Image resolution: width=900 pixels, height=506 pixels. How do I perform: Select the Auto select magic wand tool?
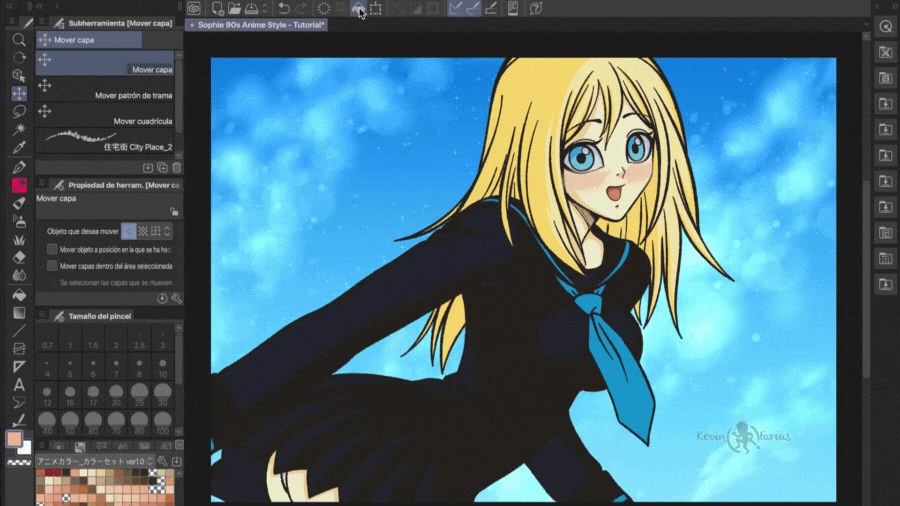tap(19, 129)
